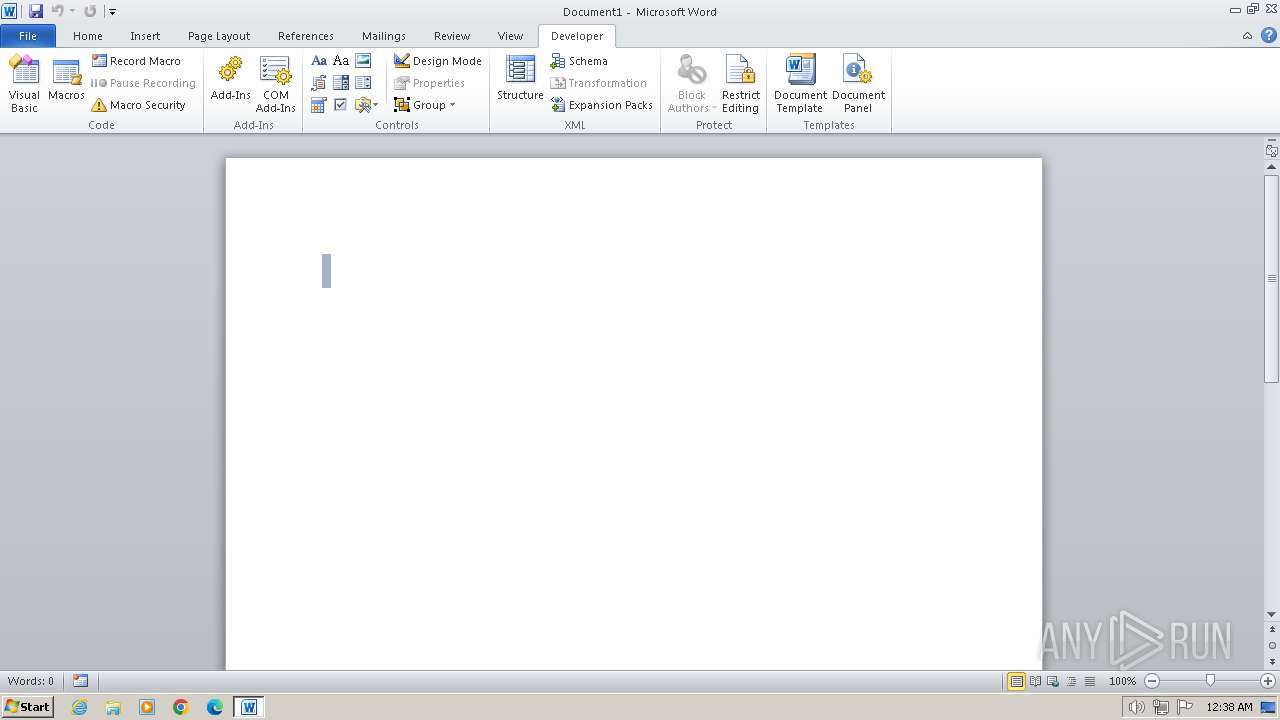Insert Date Picker content control
This screenshot has height=720, width=1280.
319,105
